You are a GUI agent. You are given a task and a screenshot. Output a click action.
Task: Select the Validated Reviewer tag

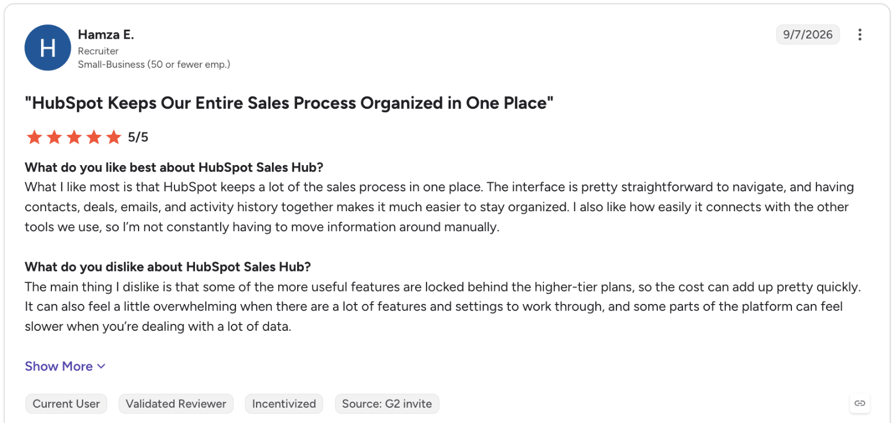click(x=176, y=404)
